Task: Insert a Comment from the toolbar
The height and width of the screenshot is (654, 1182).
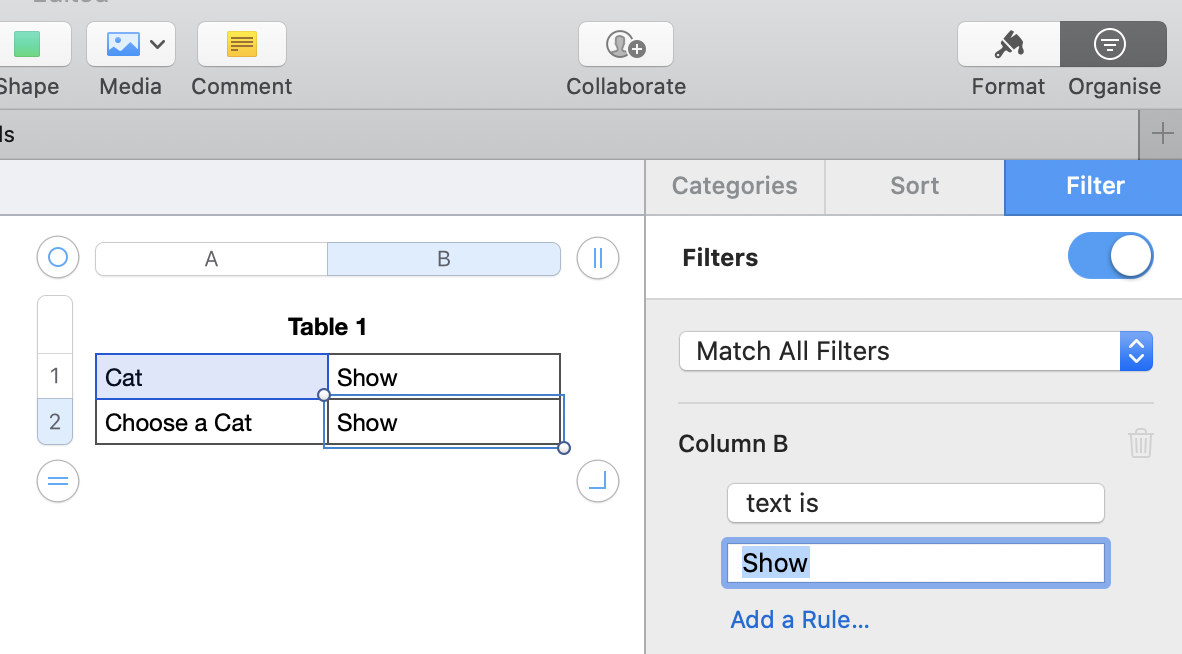Action: pos(242,45)
